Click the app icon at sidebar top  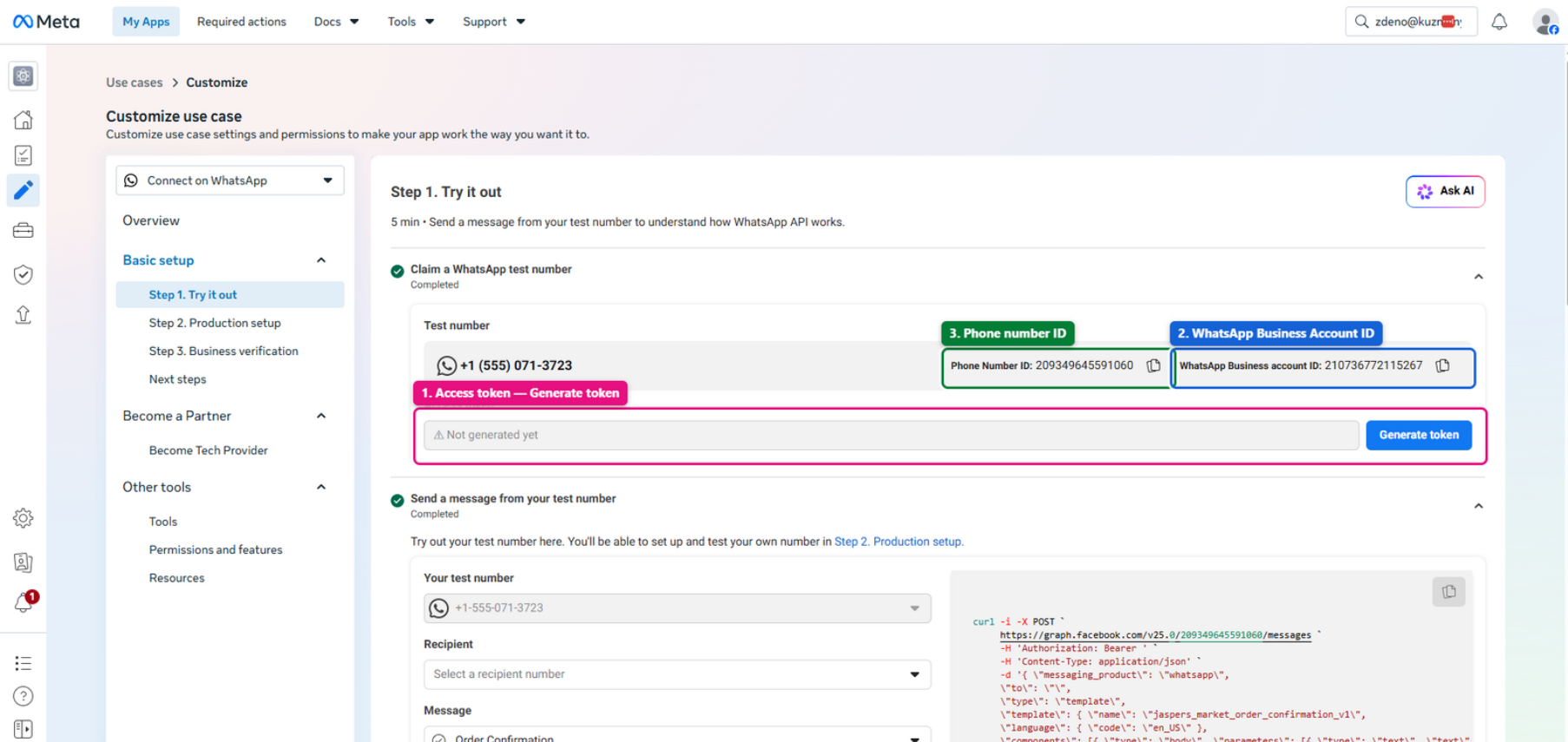tap(23, 76)
